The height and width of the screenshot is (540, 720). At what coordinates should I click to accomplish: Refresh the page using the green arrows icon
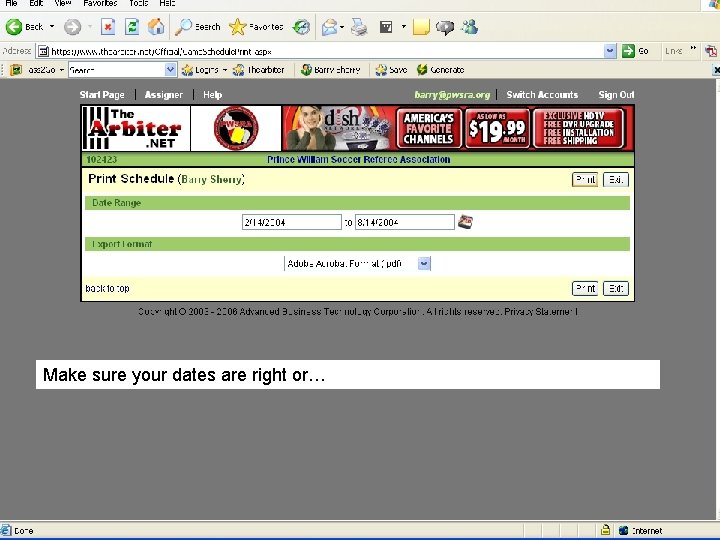click(x=132, y=27)
